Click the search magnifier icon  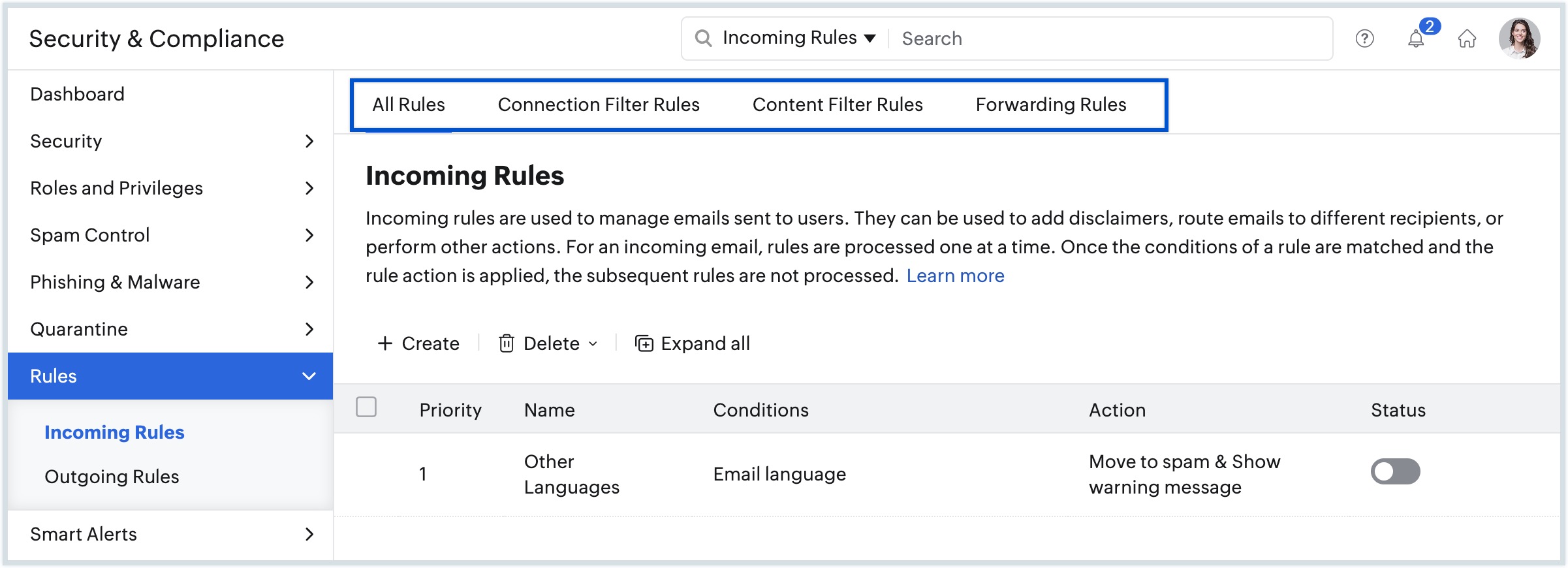point(703,39)
